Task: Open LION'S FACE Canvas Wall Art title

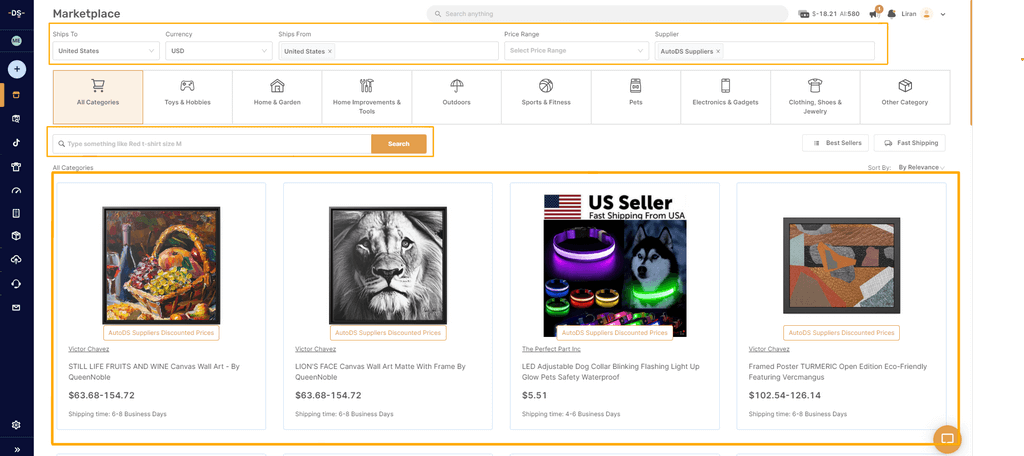Action: (x=380, y=372)
